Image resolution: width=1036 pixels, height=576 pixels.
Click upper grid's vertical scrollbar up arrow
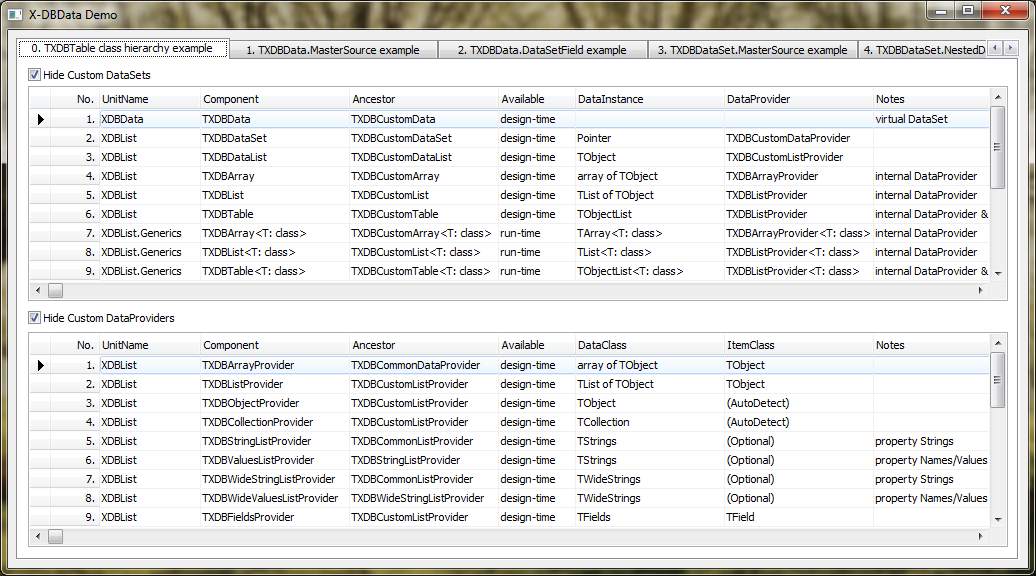[x=997, y=96]
